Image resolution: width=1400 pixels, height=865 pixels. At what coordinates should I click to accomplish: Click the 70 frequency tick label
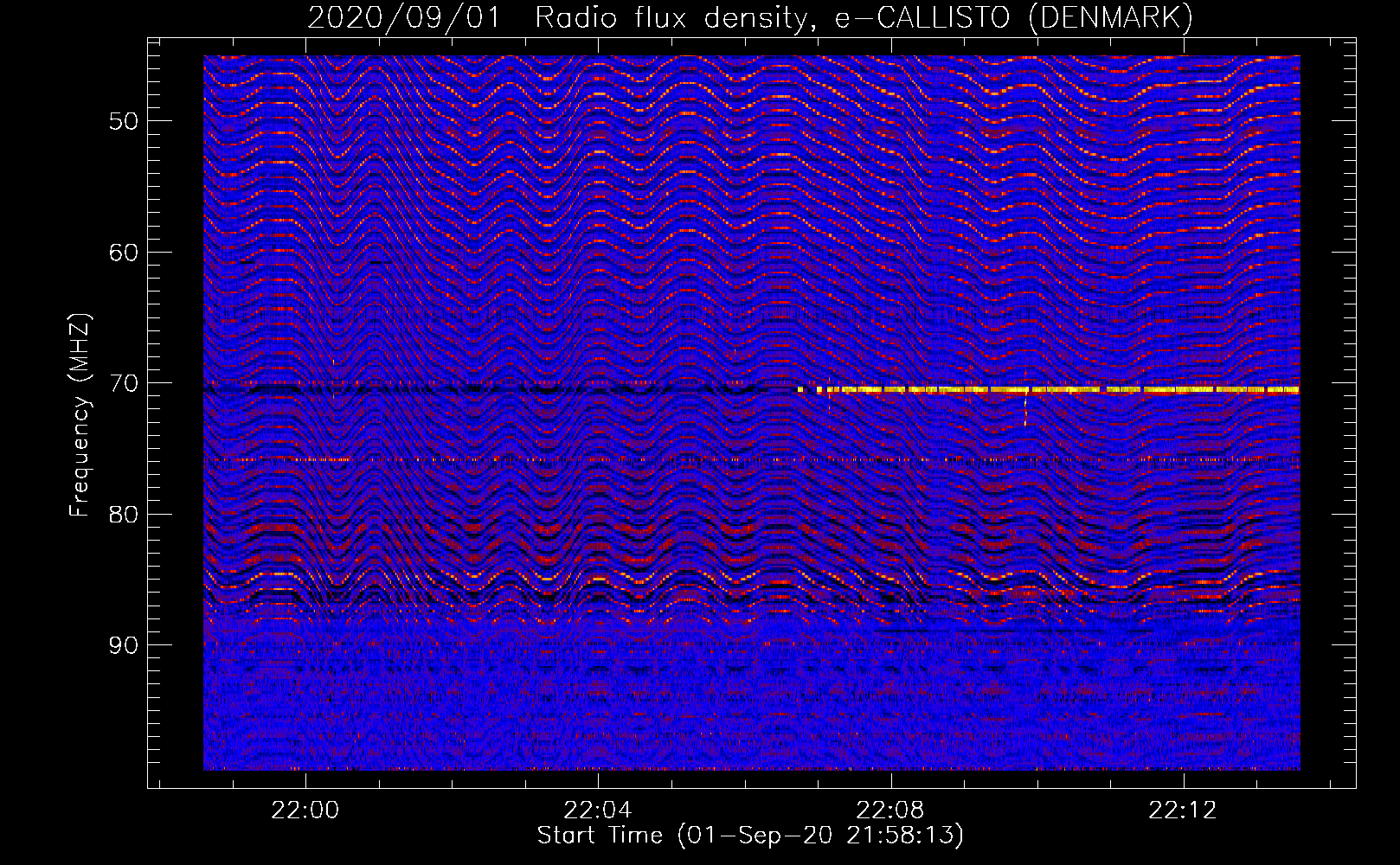point(124,383)
